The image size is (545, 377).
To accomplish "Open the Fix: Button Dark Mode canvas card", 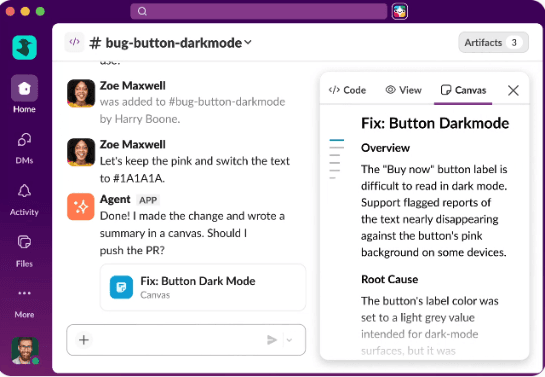I will click(x=203, y=287).
